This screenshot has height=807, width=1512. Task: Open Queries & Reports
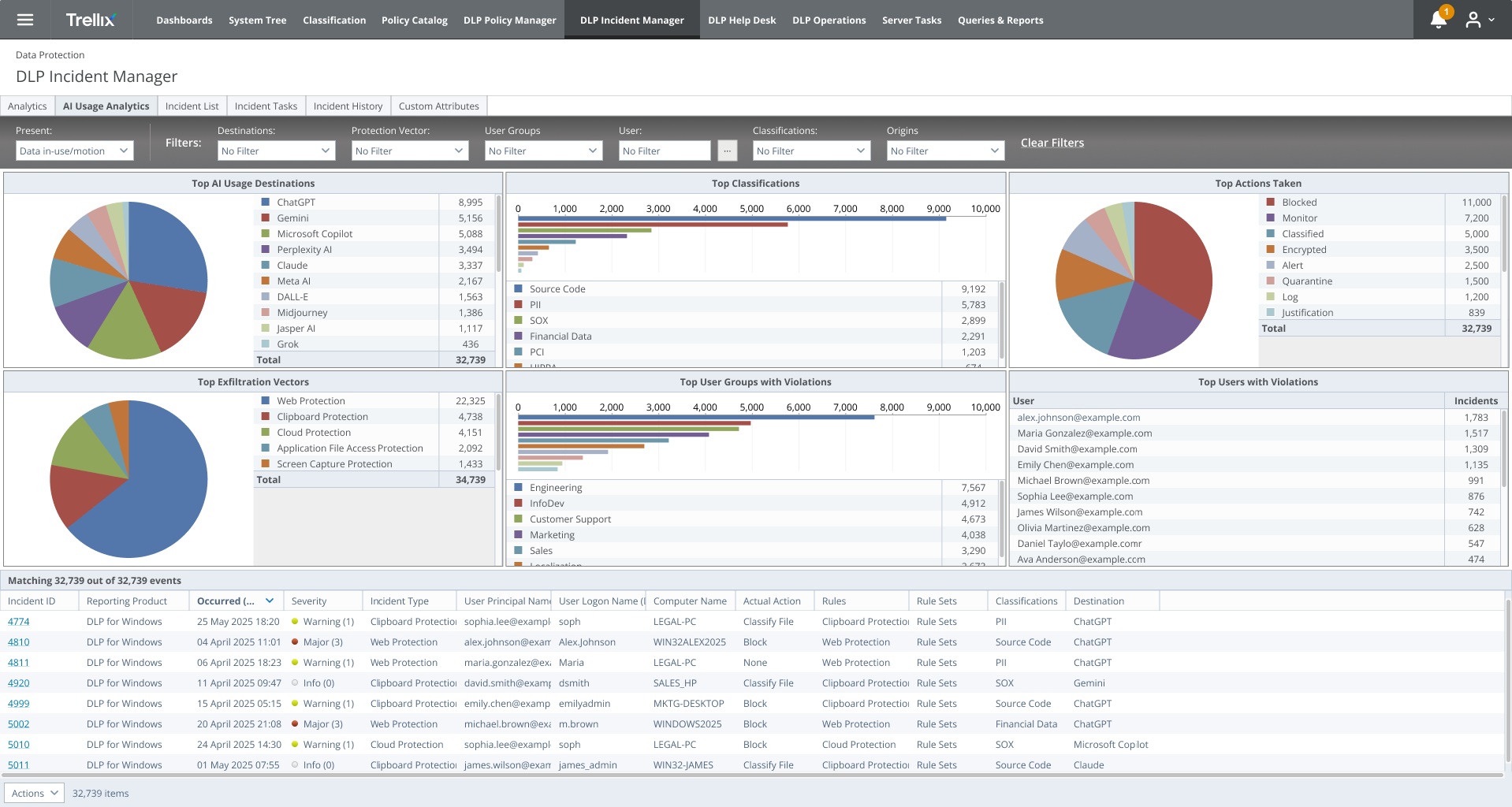pyautogui.click(x=1000, y=20)
